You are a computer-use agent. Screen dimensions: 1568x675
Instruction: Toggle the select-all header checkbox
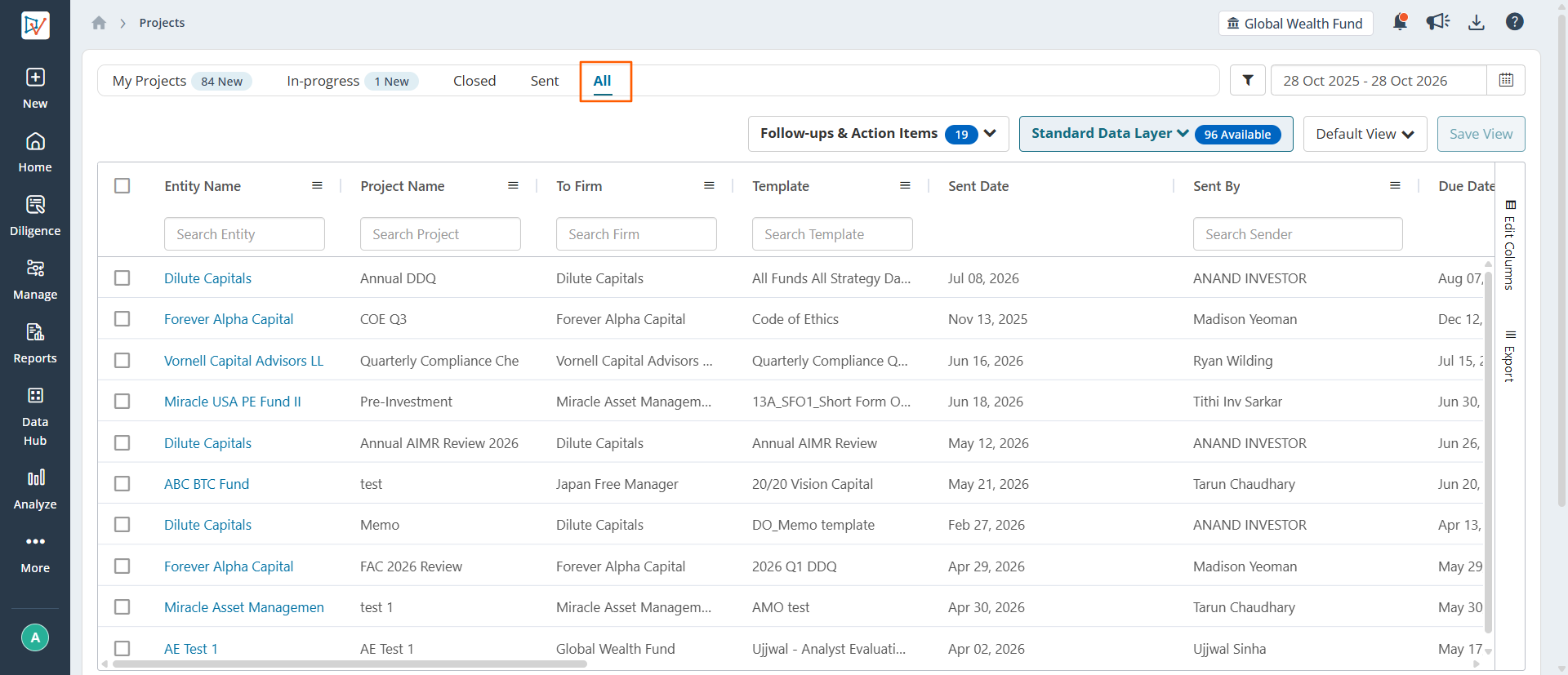coord(122,186)
